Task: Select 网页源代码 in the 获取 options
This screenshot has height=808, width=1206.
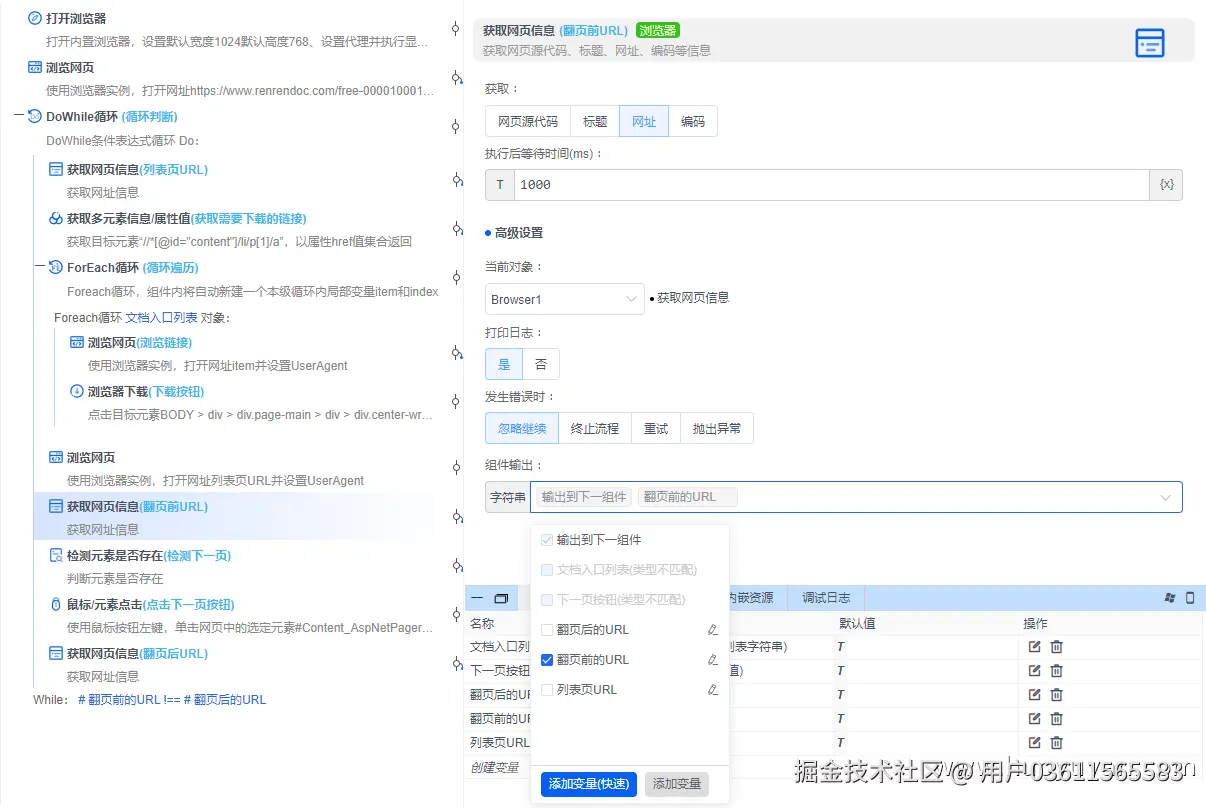Action: pyautogui.click(x=528, y=121)
